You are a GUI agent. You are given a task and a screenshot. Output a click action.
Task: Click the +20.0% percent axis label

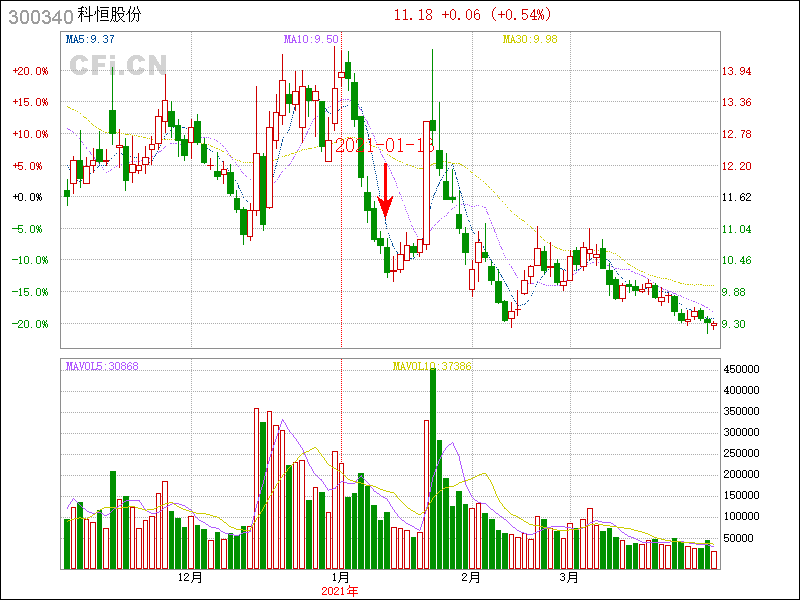click(30, 71)
